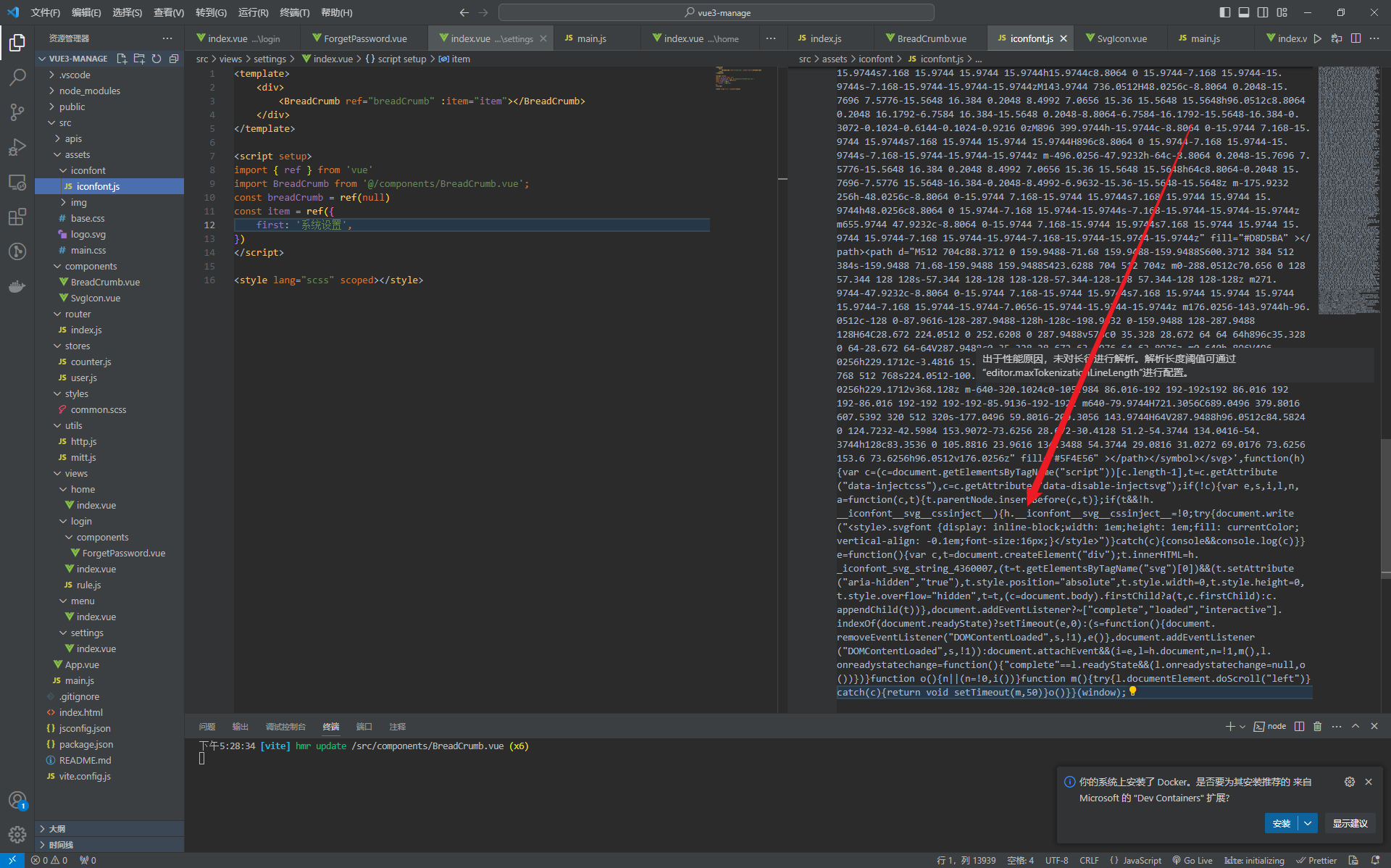Toggle the bottom panel layout button

pos(1244,12)
